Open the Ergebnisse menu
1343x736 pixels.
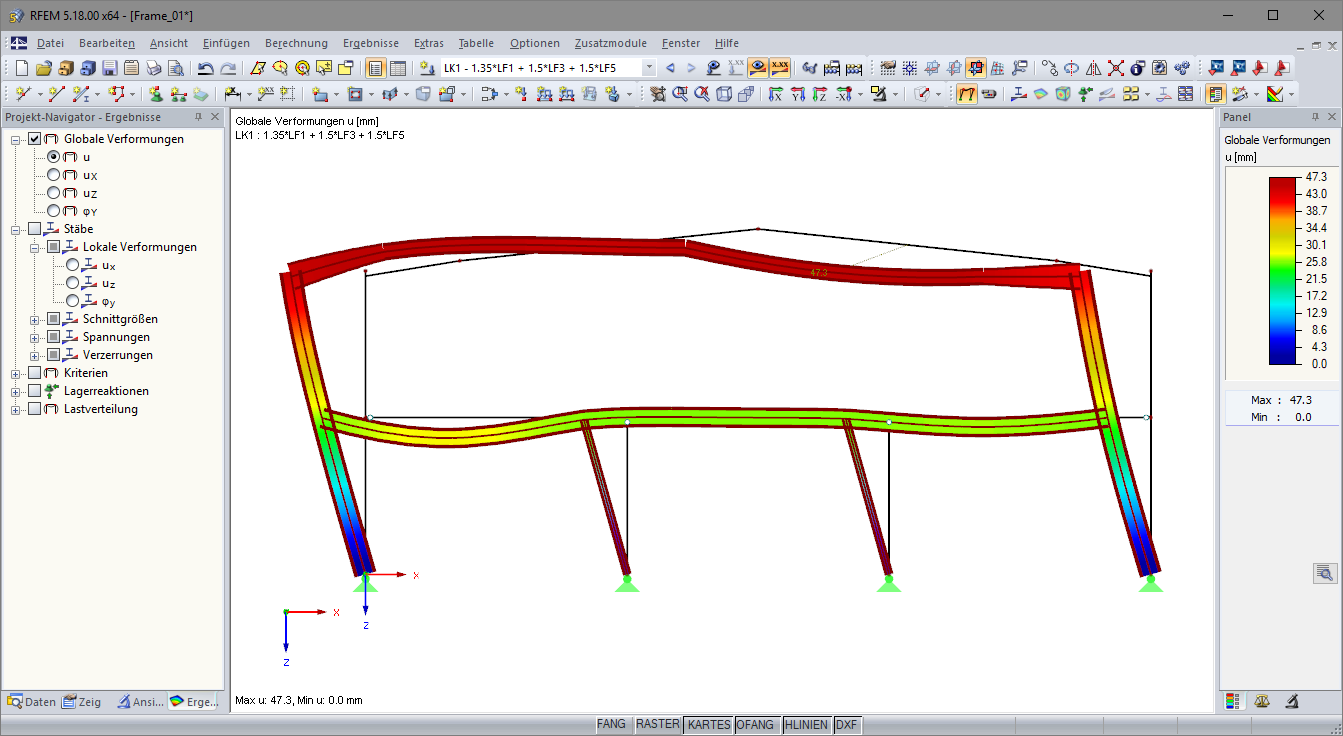[371, 43]
